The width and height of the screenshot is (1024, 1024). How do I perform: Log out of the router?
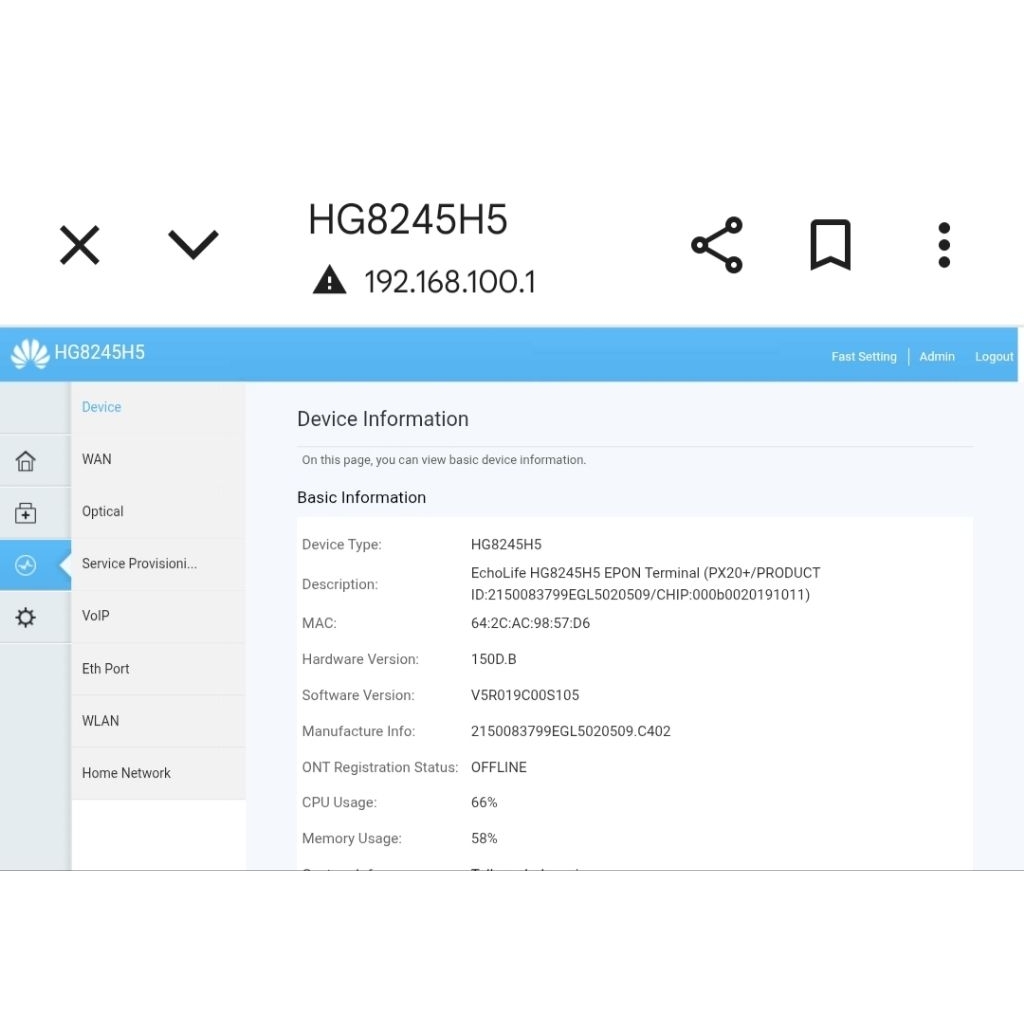[994, 357]
